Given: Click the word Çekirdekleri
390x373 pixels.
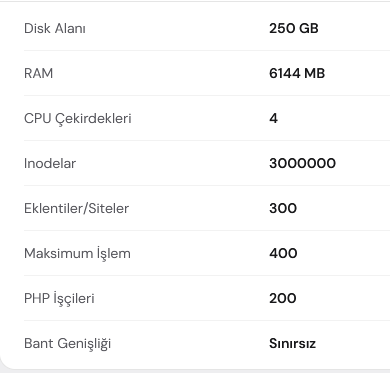Looking at the screenshot, I should click(x=93, y=119).
